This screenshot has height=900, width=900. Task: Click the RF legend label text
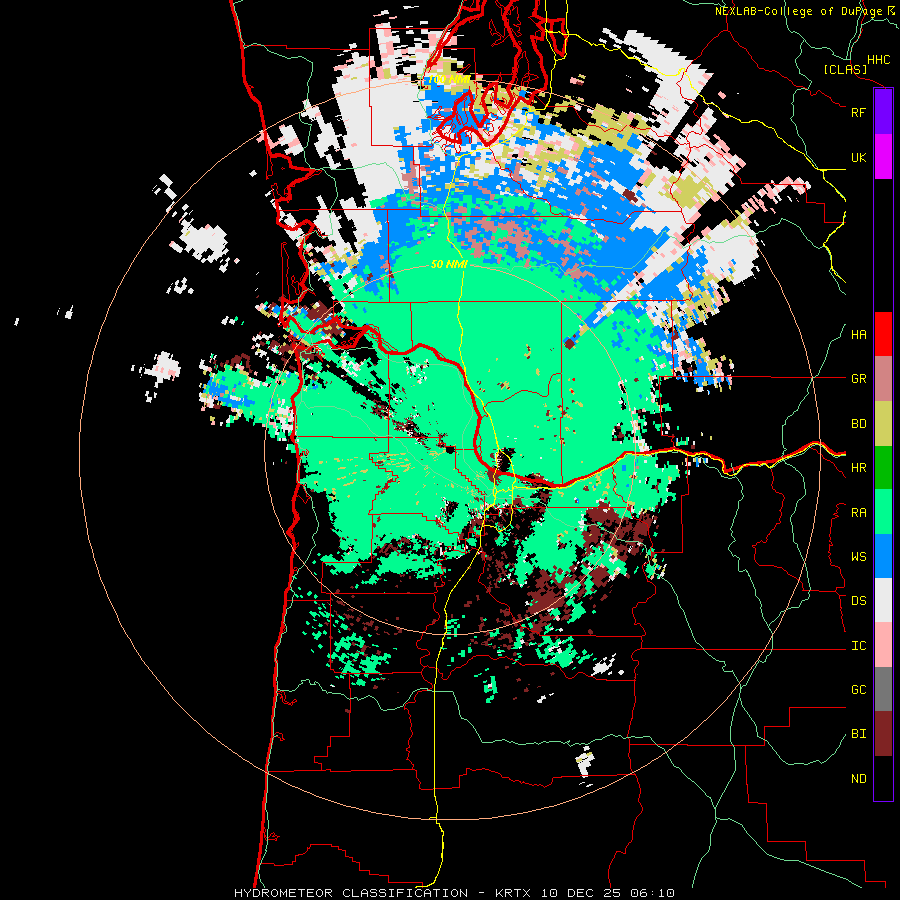[x=859, y=112]
